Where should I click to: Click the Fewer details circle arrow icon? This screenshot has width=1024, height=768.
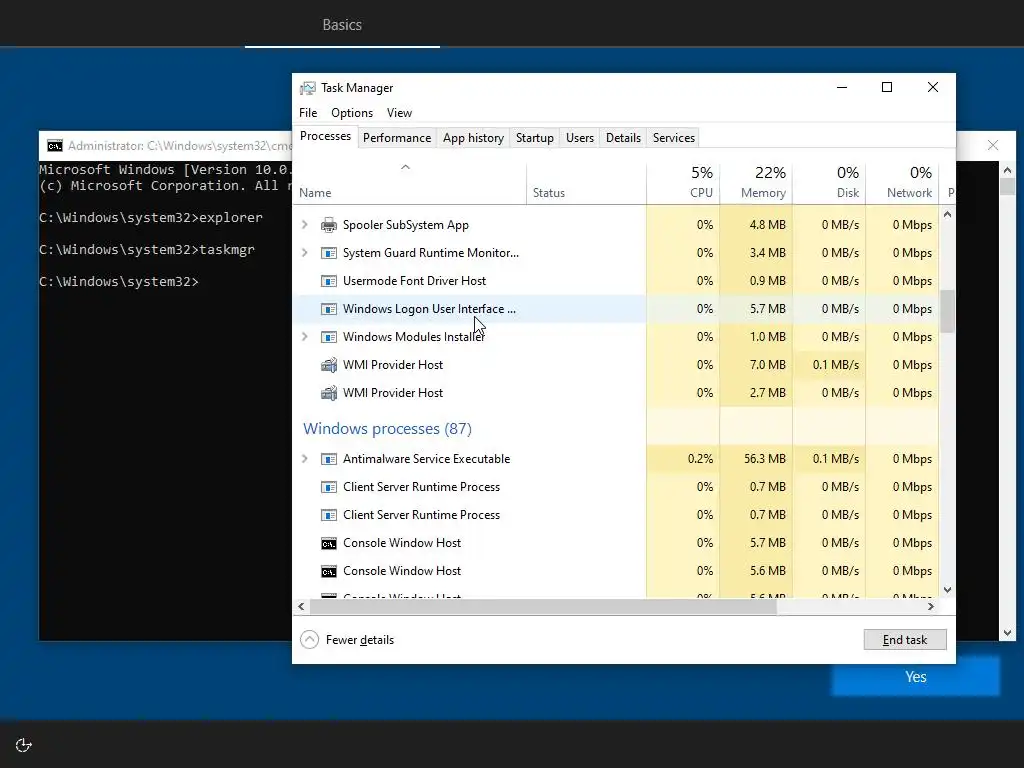point(310,639)
